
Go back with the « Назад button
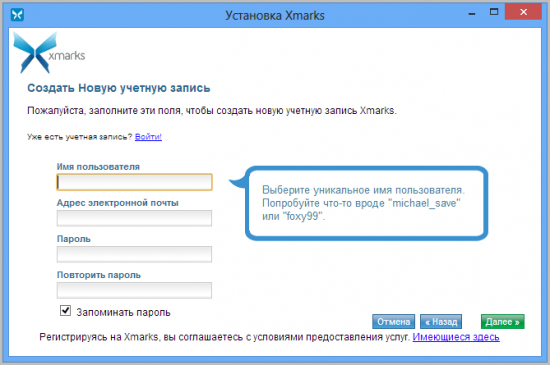click(x=441, y=322)
